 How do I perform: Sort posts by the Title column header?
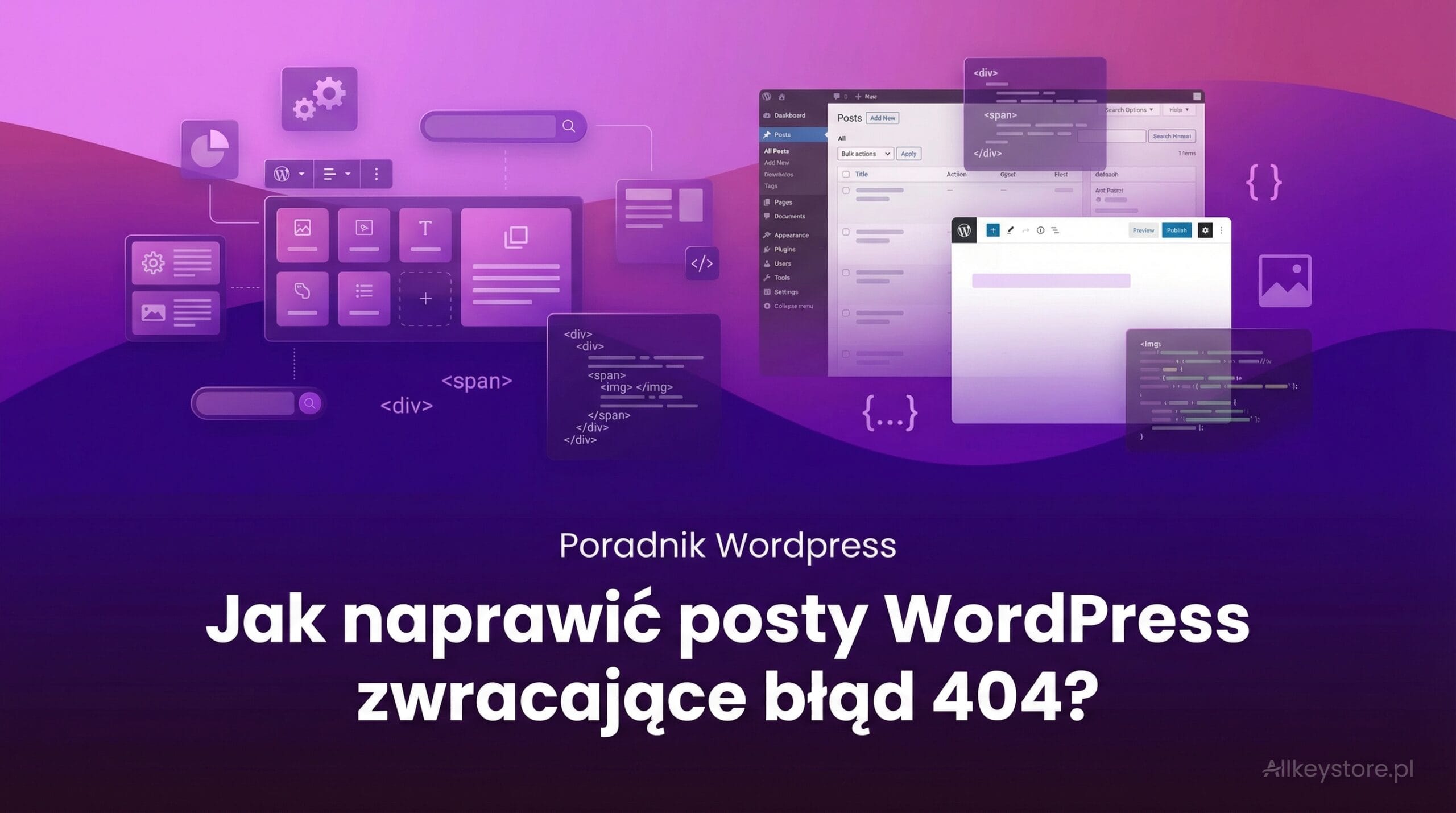[x=861, y=174]
